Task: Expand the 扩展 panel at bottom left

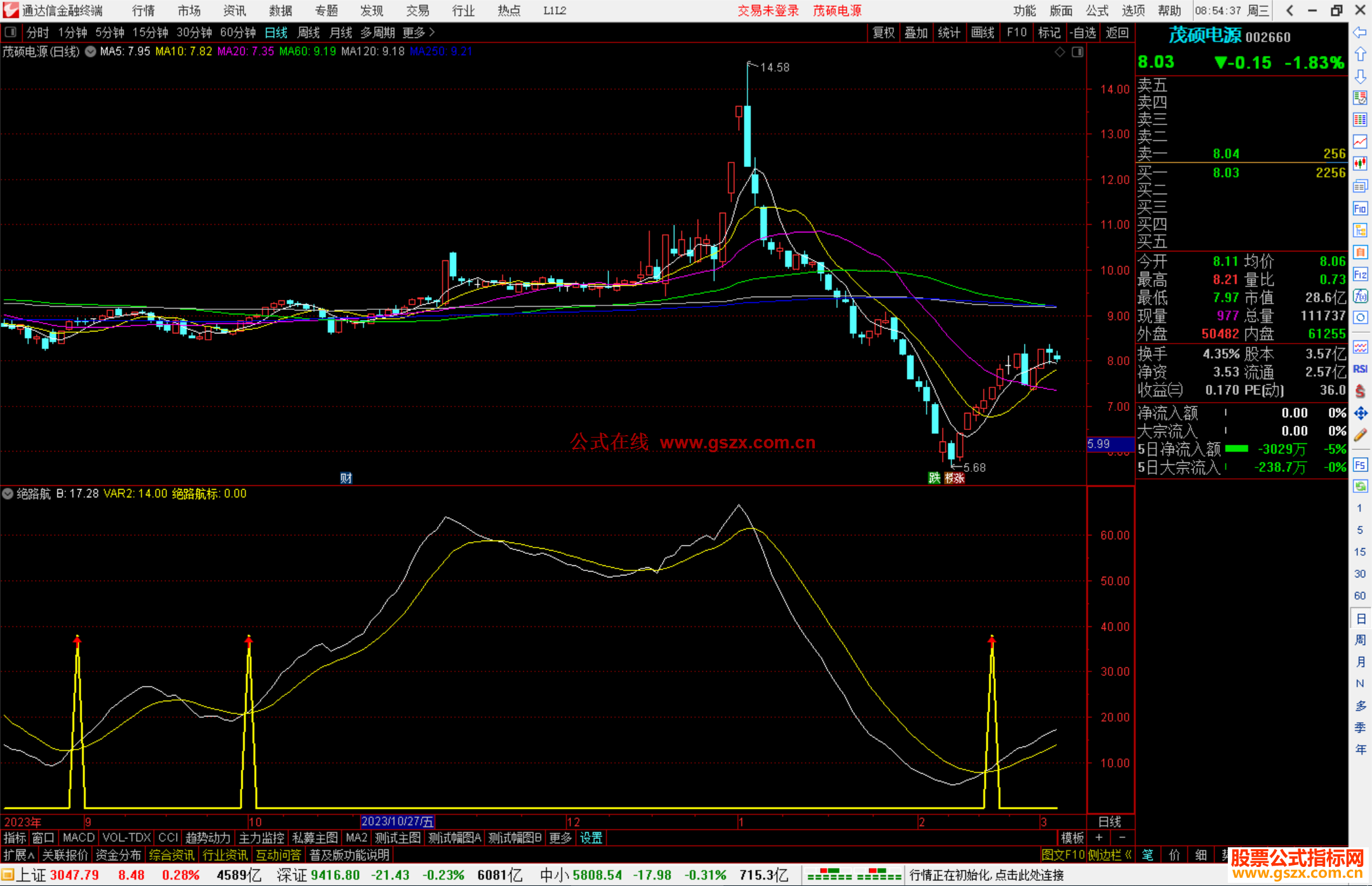Action: tap(18, 855)
